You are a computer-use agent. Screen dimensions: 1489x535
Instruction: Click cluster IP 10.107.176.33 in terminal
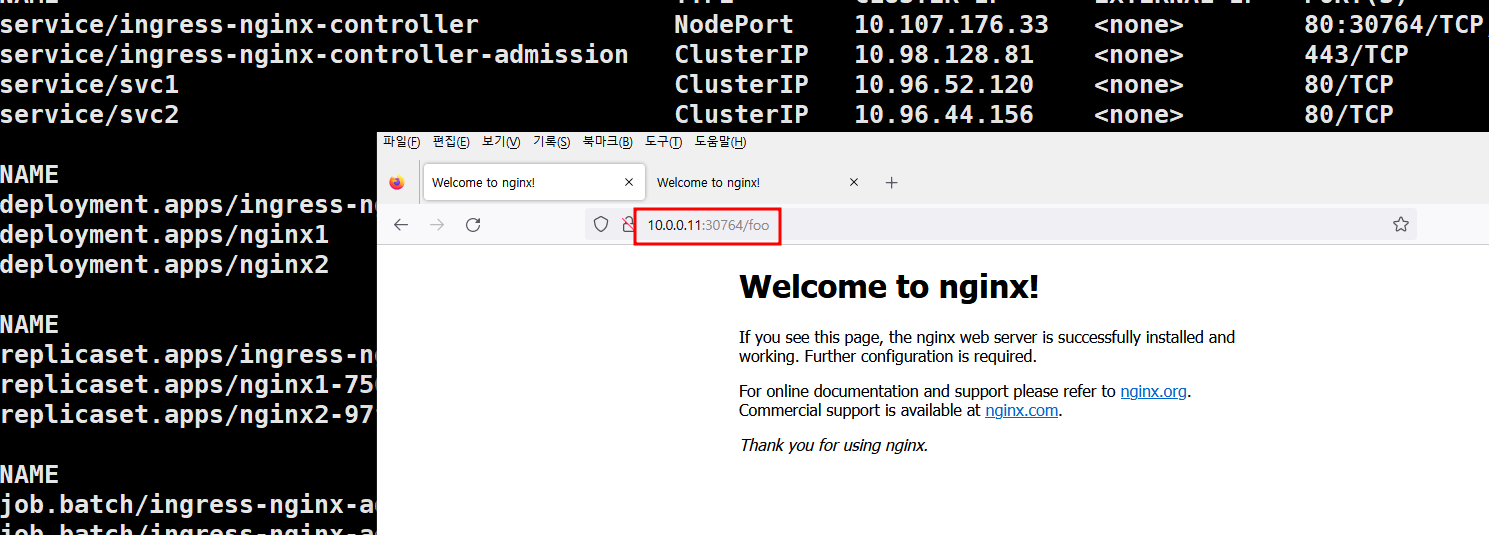coord(951,25)
